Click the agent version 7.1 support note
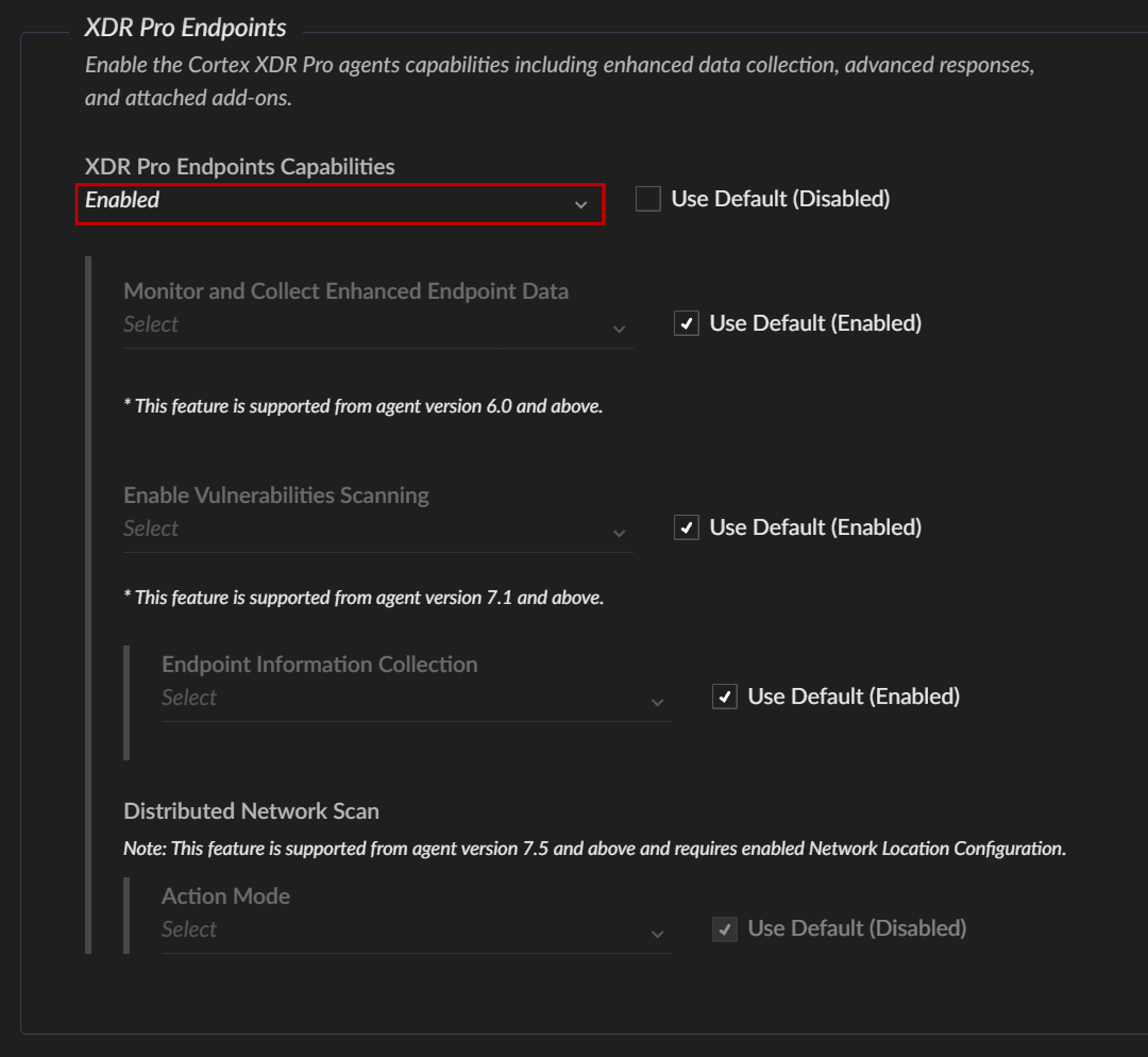This screenshot has height=1057, width=1148. click(364, 598)
